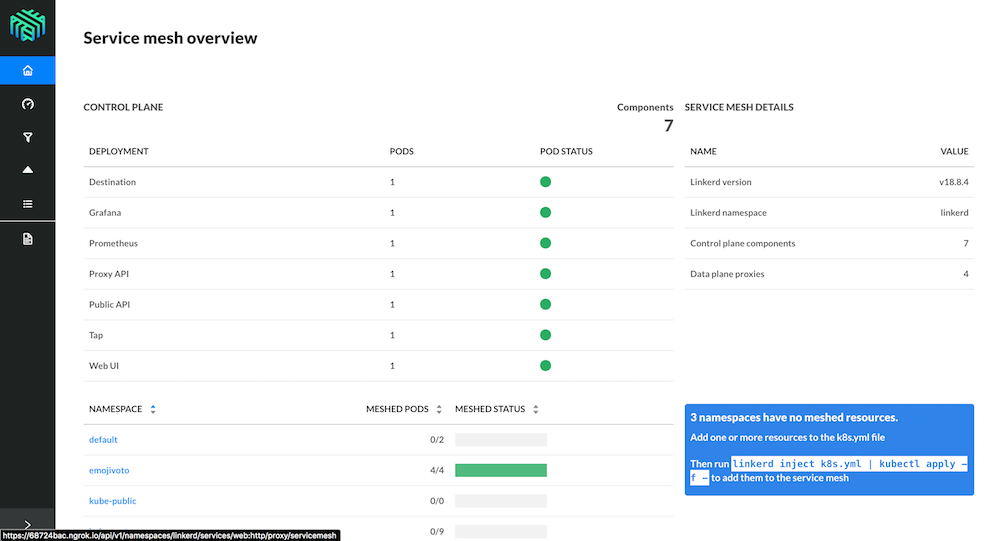Click the 3 namespaces have no meshed resources heading
This screenshot has height=541, width=1000.
tap(794, 417)
